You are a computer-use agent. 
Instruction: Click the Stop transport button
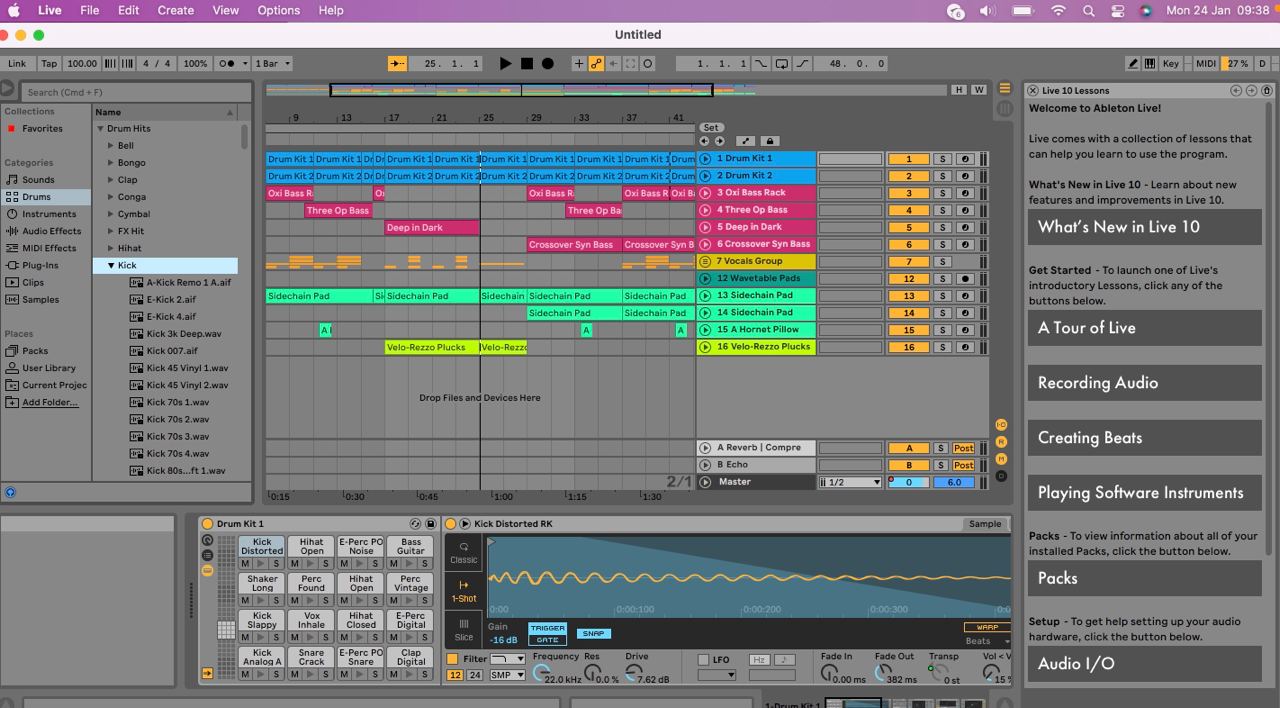[x=527, y=63]
